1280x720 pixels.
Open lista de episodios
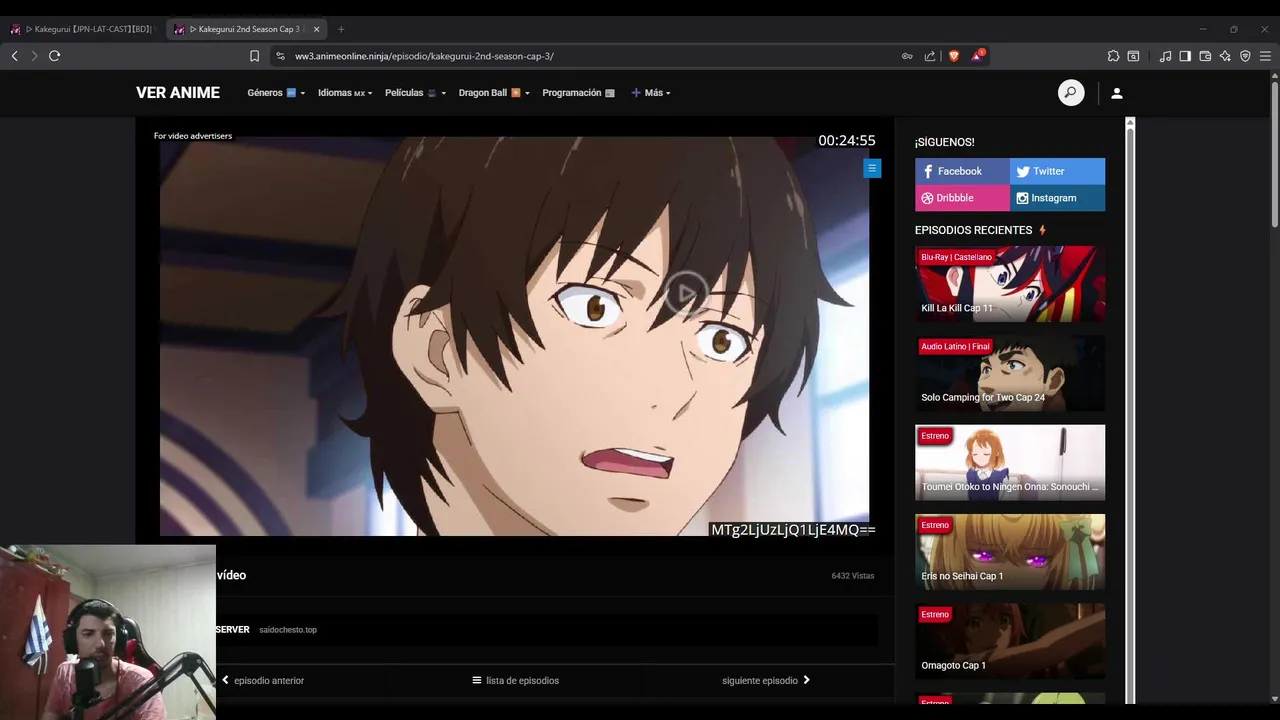pos(516,681)
